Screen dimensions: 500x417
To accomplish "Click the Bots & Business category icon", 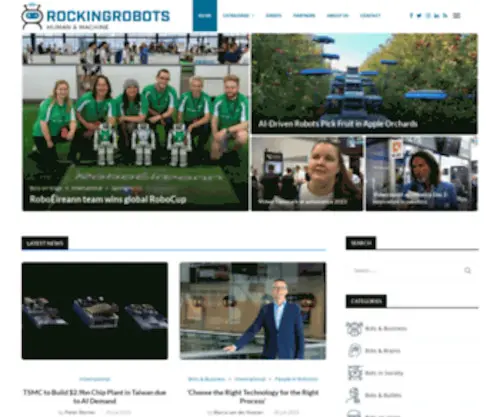I will (x=354, y=329).
